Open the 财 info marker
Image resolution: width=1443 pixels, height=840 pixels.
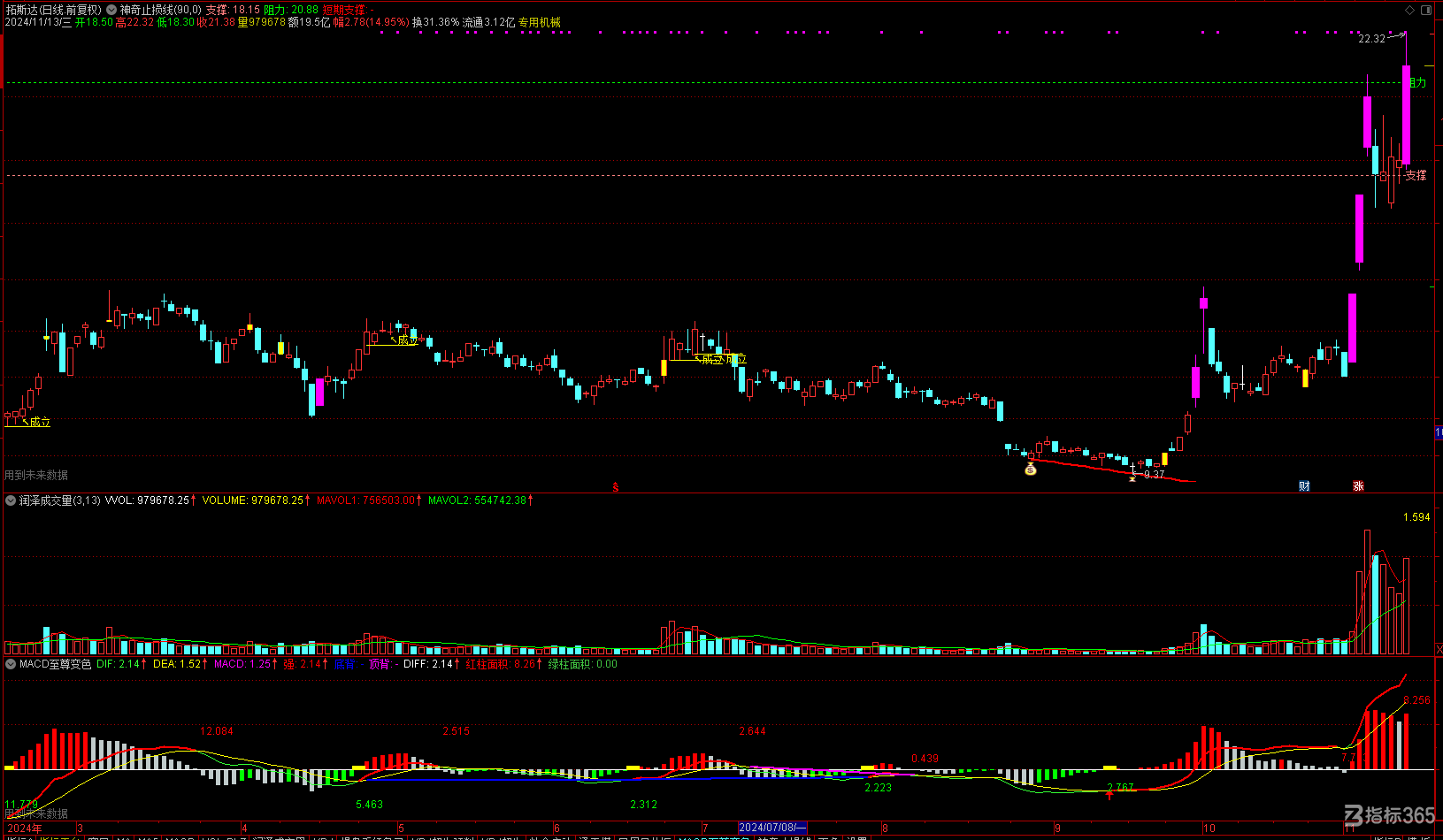(1304, 486)
